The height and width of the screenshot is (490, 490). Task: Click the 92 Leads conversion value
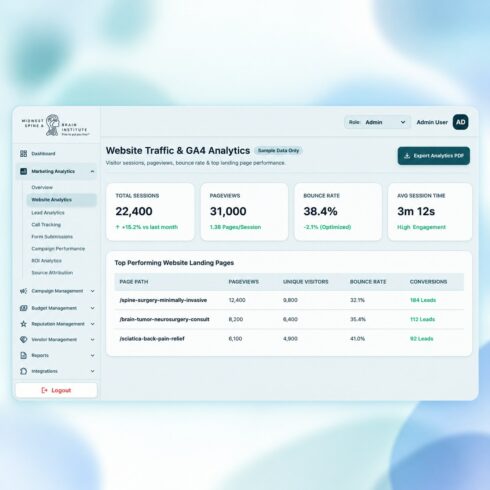(x=421, y=339)
